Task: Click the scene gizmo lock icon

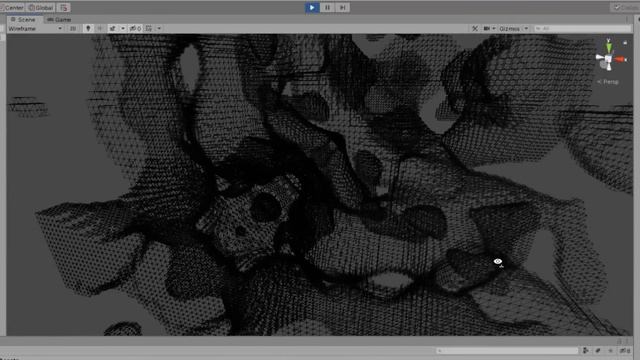Action: pos(625,42)
